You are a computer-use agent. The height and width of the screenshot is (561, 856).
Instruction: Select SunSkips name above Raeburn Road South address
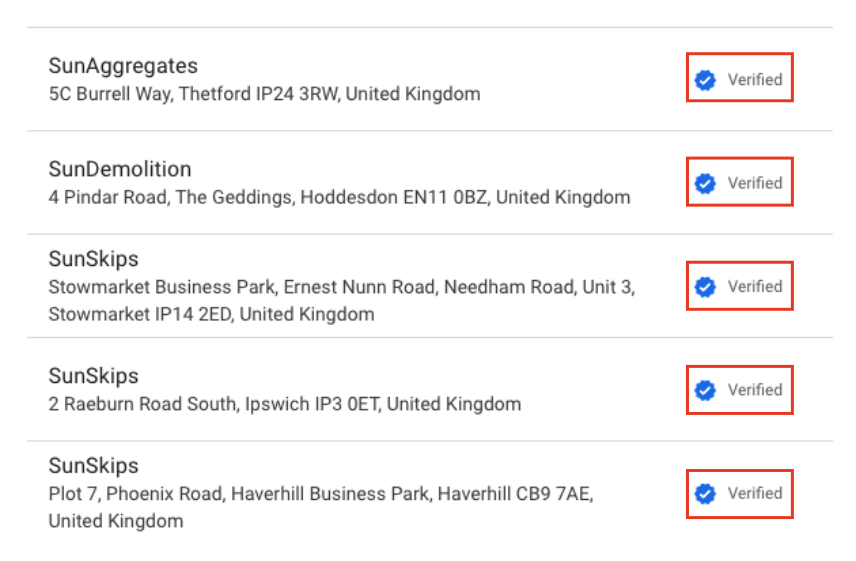[x=93, y=376]
